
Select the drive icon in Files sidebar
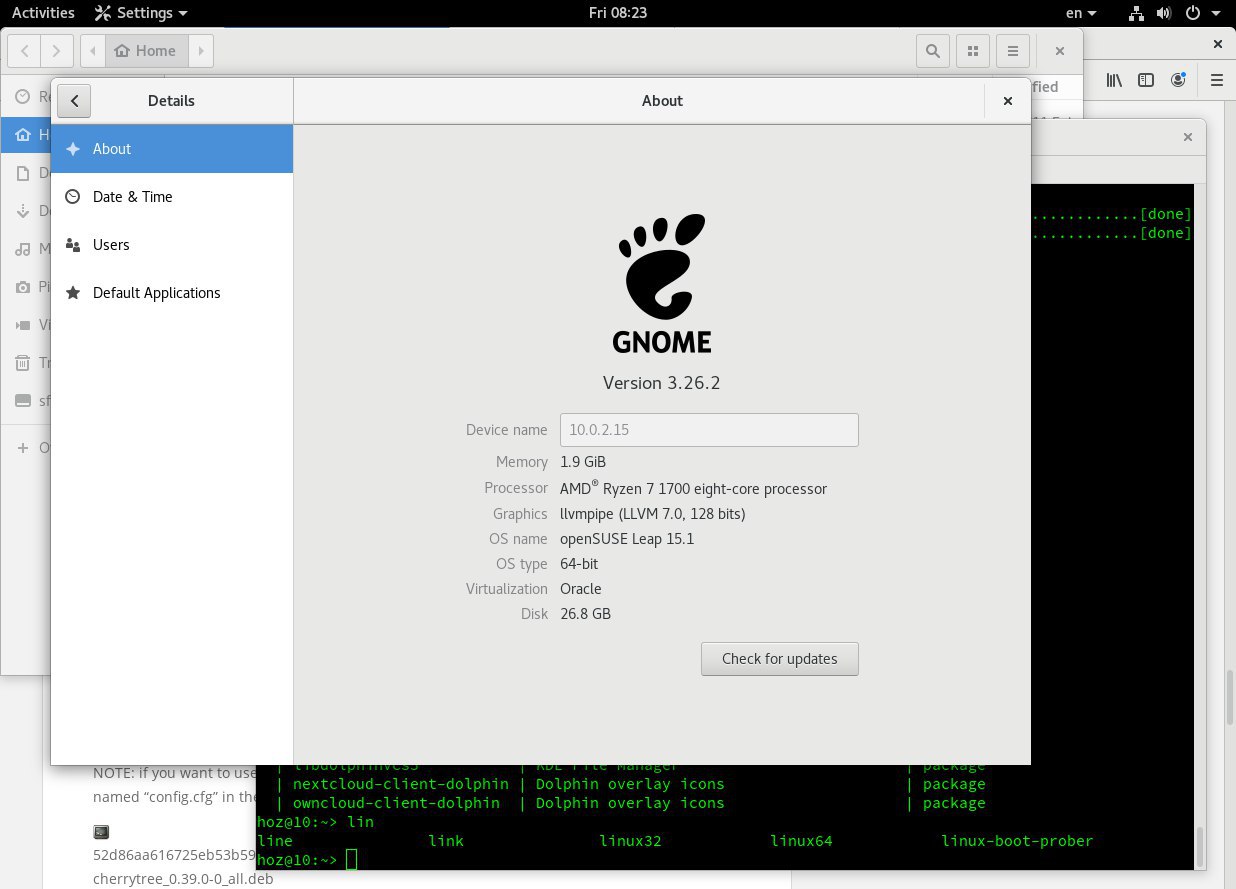tap(23, 401)
